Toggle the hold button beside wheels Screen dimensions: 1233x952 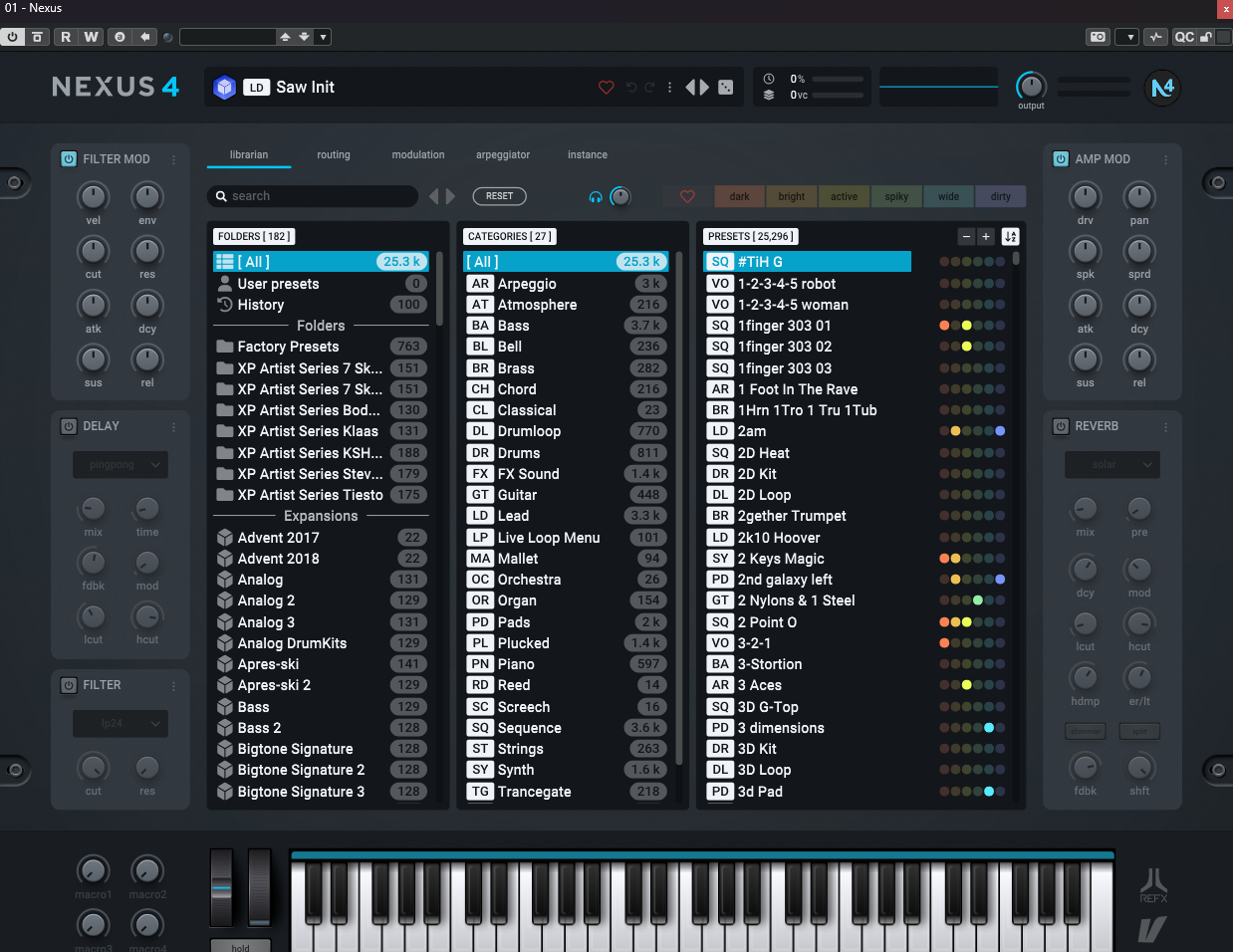[x=240, y=947]
